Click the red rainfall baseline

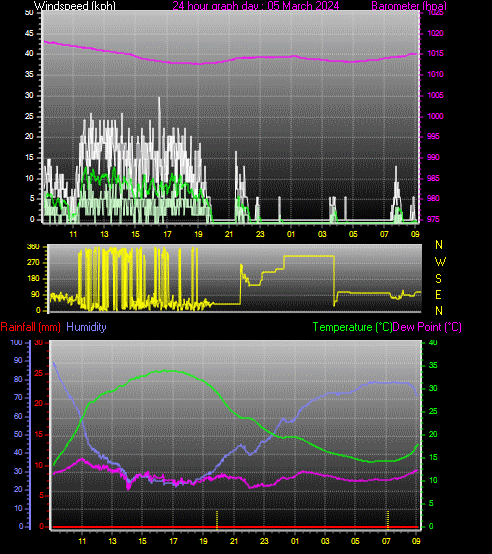tap(235, 527)
